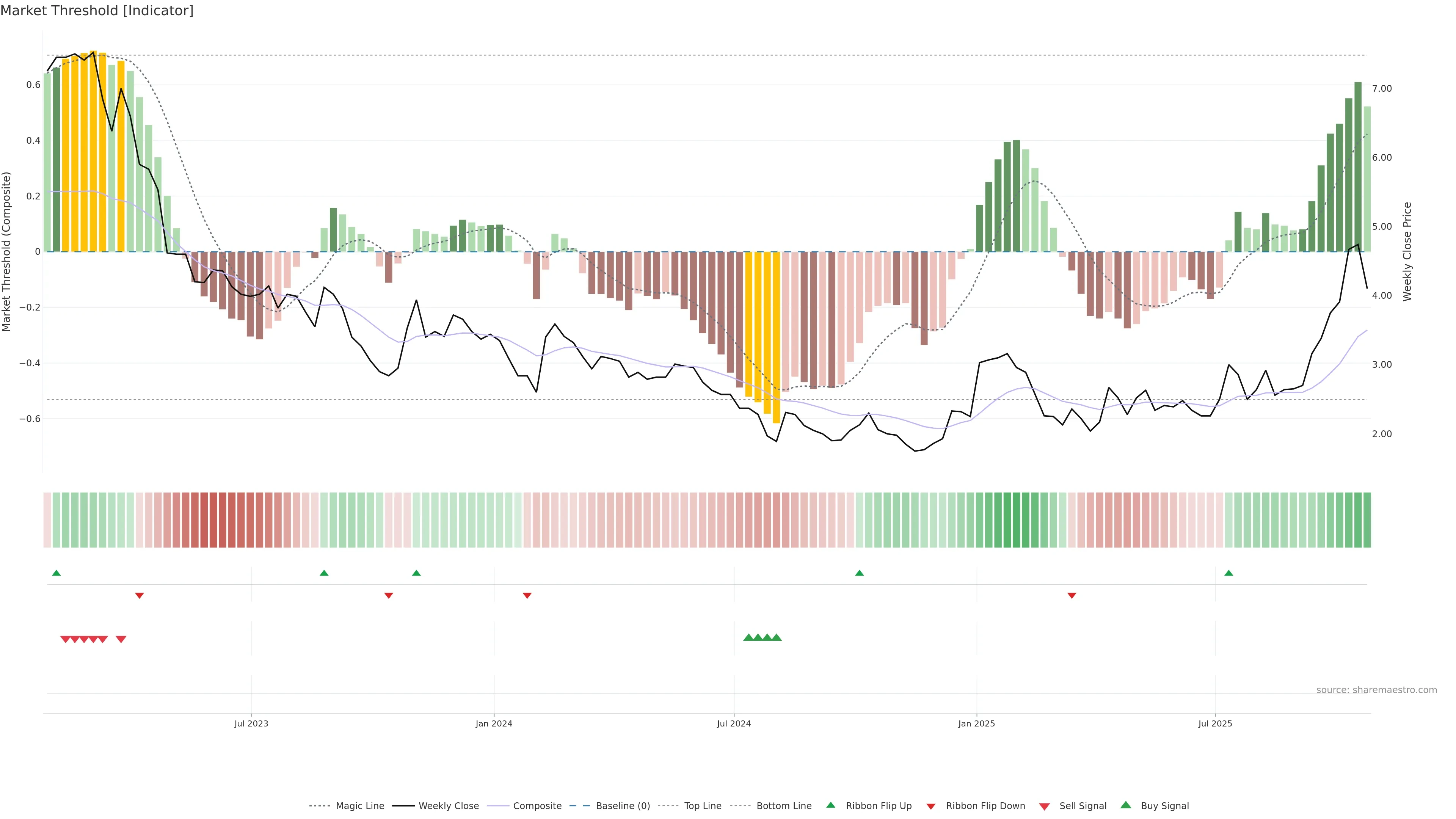Click the rightmost green ribbon heatmap cell
This screenshot has height=819, width=1456.
[x=1367, y=520]
